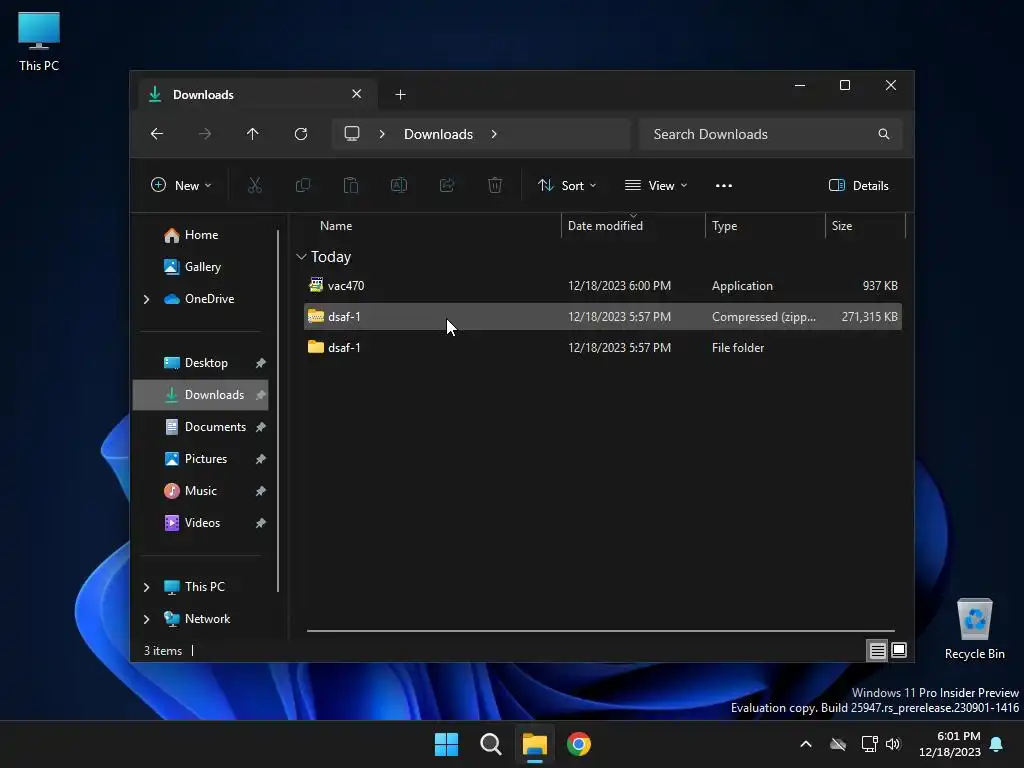
Task: Go back using the back arrow
Action: [x=157, y=134]
